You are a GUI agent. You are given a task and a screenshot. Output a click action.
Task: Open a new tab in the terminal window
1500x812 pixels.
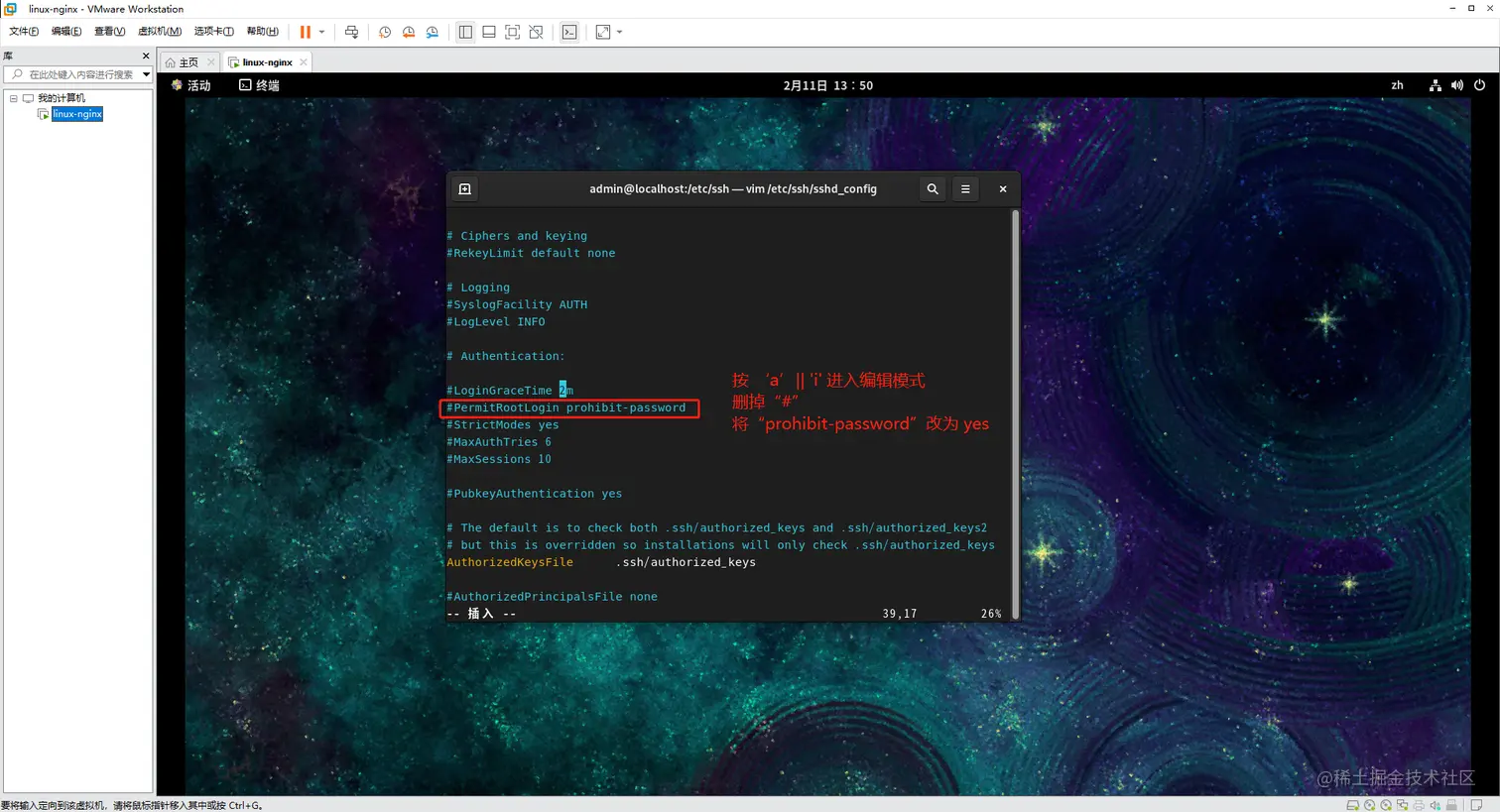(x=465, y=188)
